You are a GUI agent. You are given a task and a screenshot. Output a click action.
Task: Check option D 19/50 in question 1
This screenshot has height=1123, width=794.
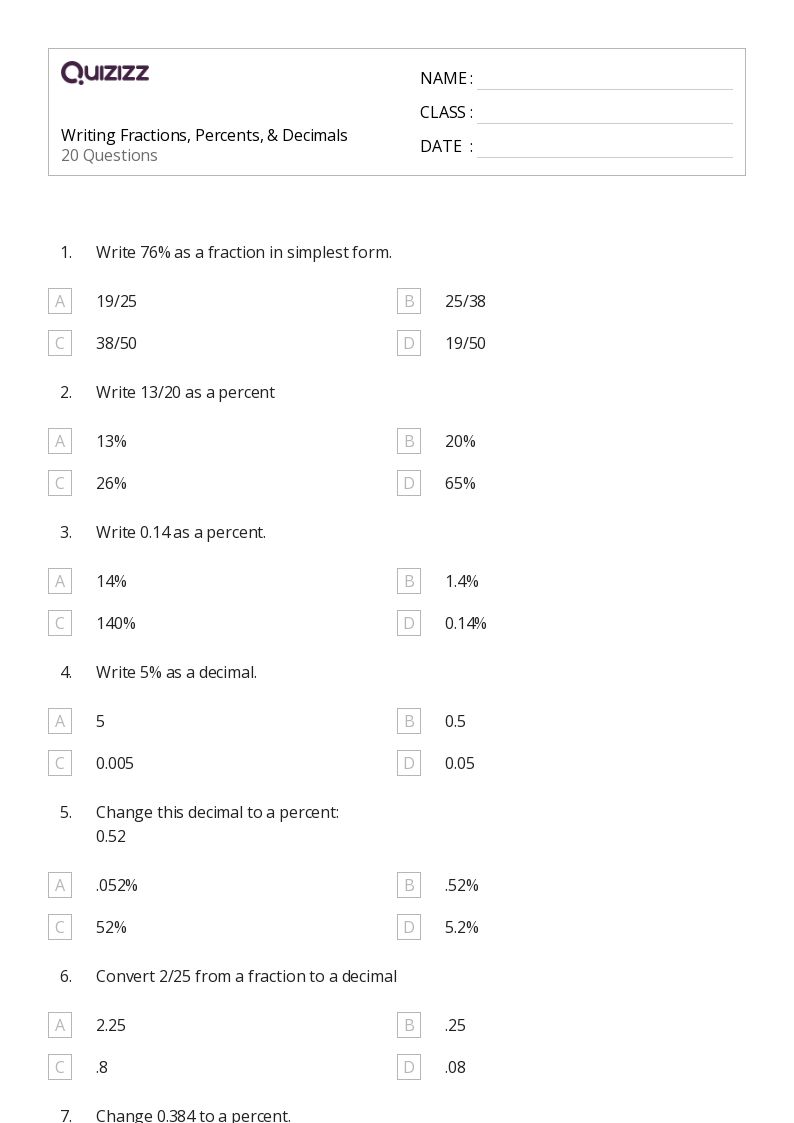pyautogui.click(x=409, y=343)
